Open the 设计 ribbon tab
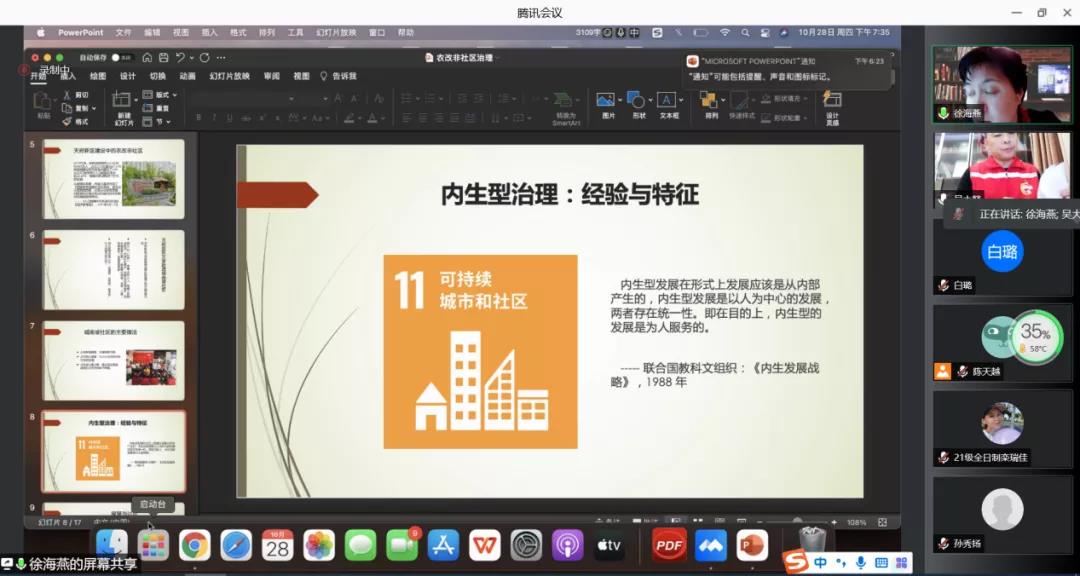This screenshot has width=1080, height=576. point(128,76)
